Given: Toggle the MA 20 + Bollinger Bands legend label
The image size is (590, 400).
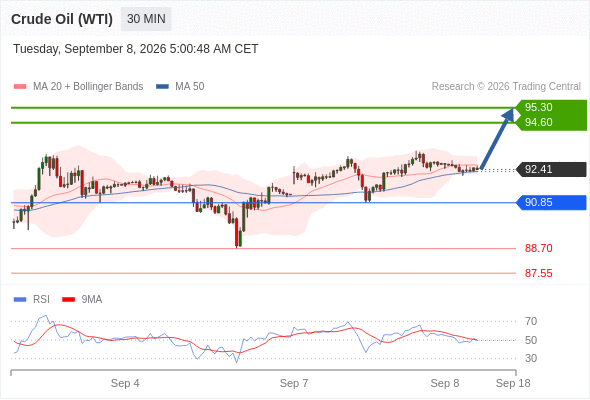Looking at the screenshot, I should [88, 87].
